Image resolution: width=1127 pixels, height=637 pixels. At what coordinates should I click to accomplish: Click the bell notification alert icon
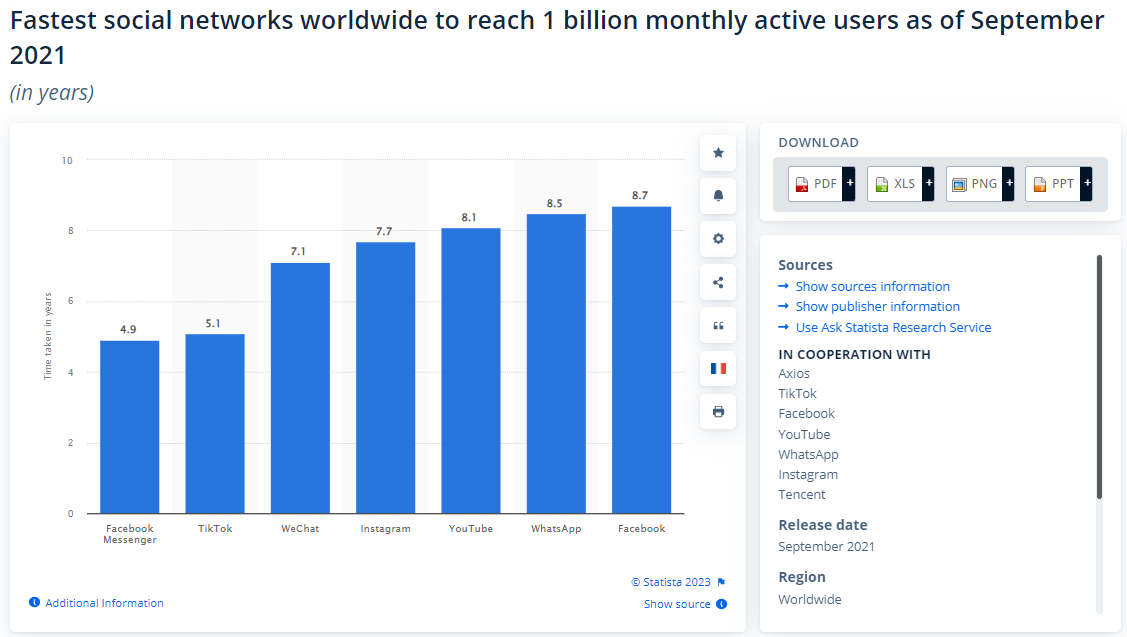[x=717, y=196]
